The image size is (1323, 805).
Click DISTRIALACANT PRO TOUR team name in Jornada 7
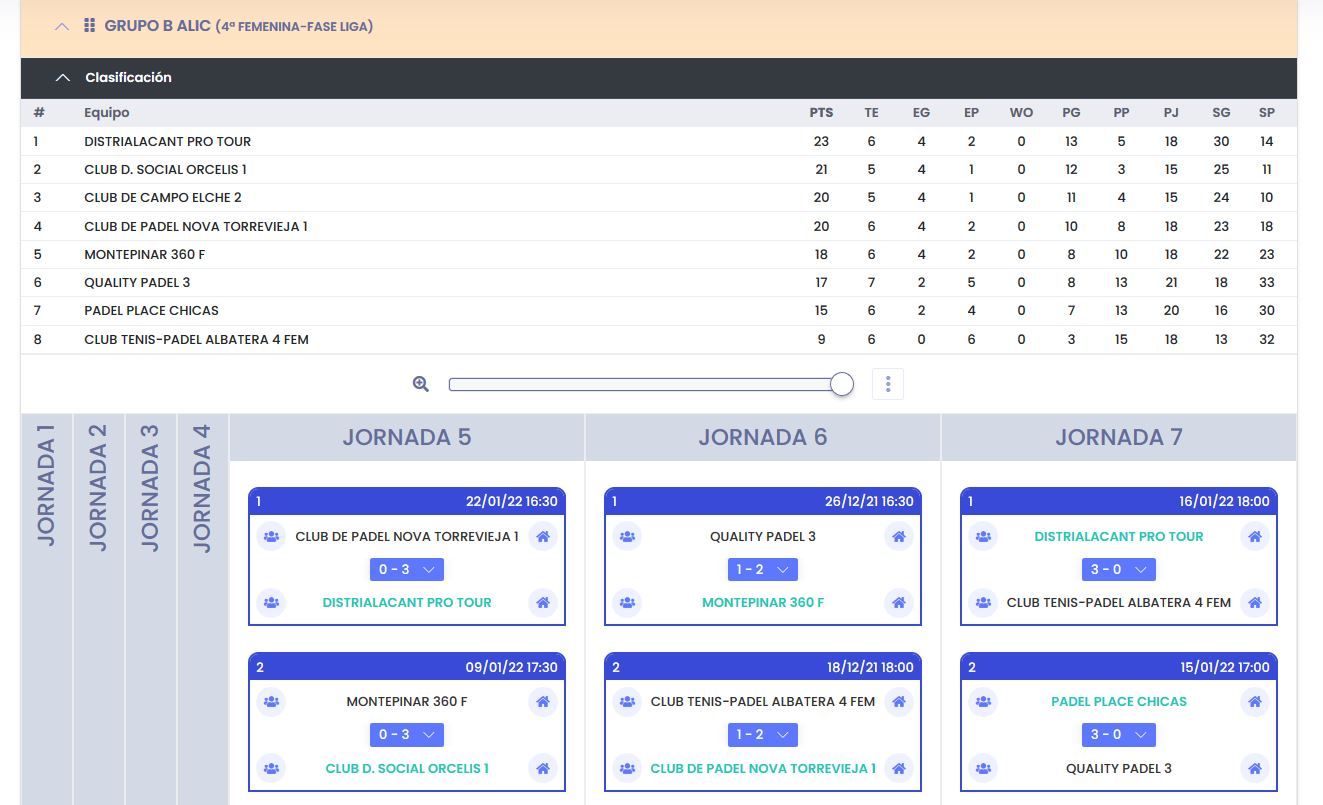point(1119,537)
